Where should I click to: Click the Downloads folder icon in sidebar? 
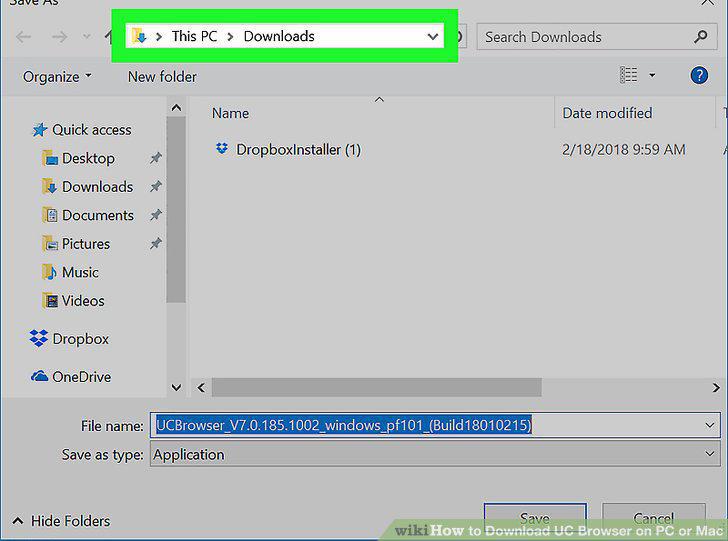click(50, 187)
